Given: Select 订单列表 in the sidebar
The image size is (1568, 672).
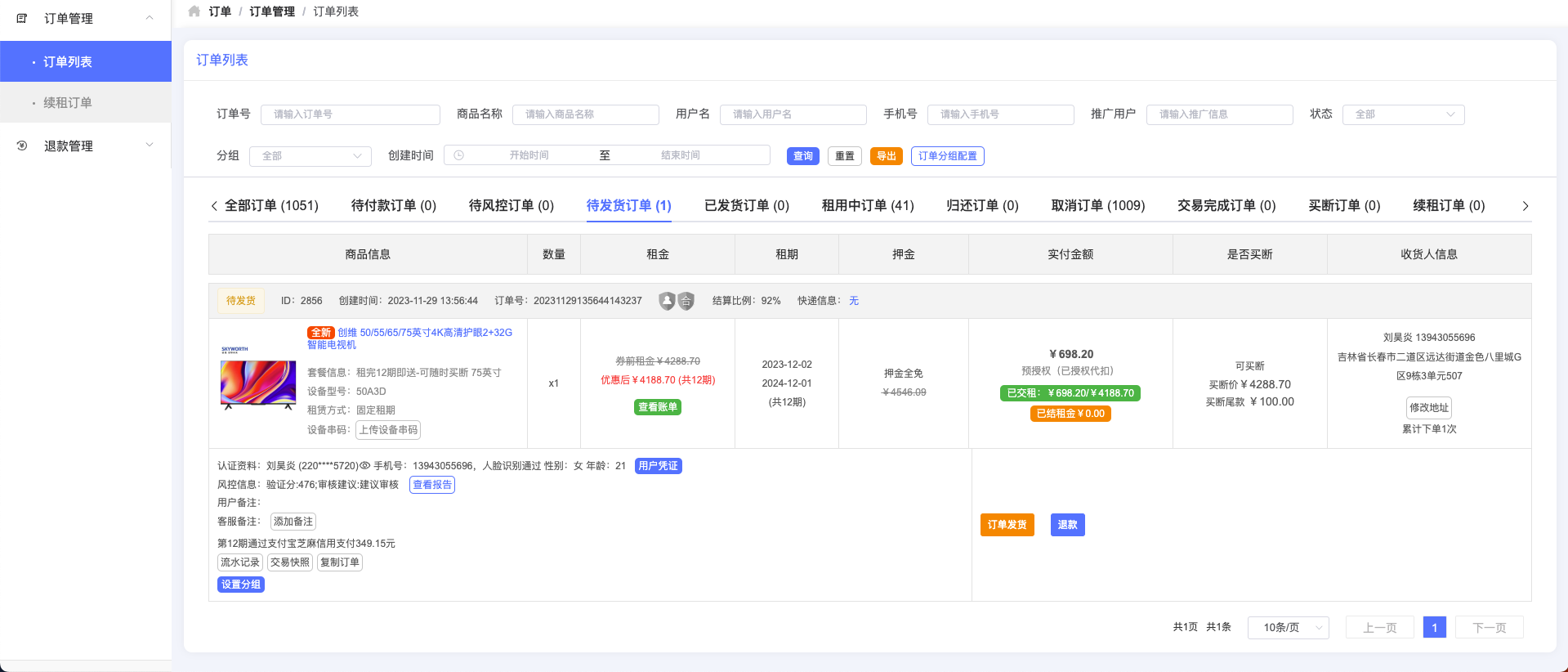Looking at the screenshot, I should coord(86,61).
